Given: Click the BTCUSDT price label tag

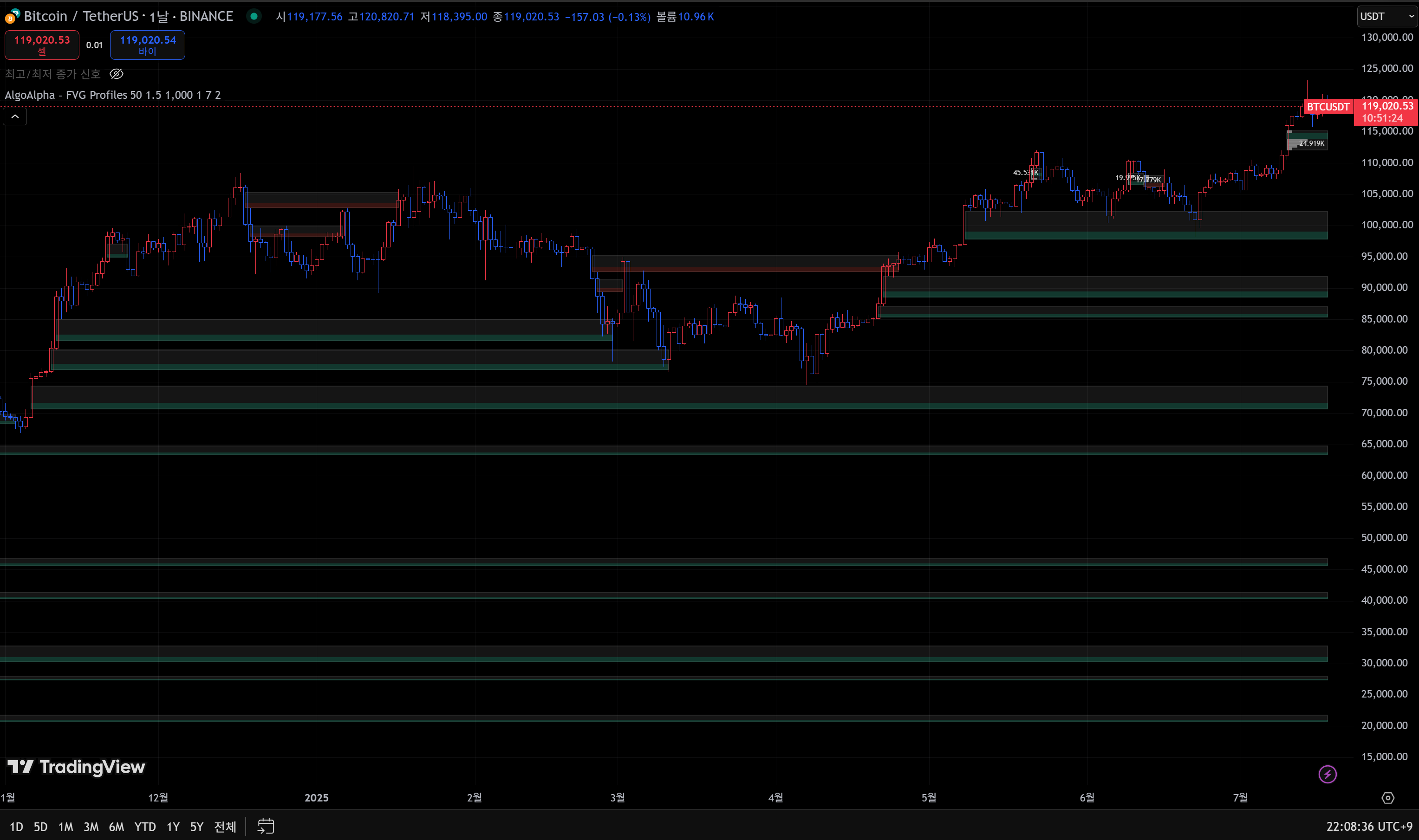Looking at the screenshot, I should 1328,107.
